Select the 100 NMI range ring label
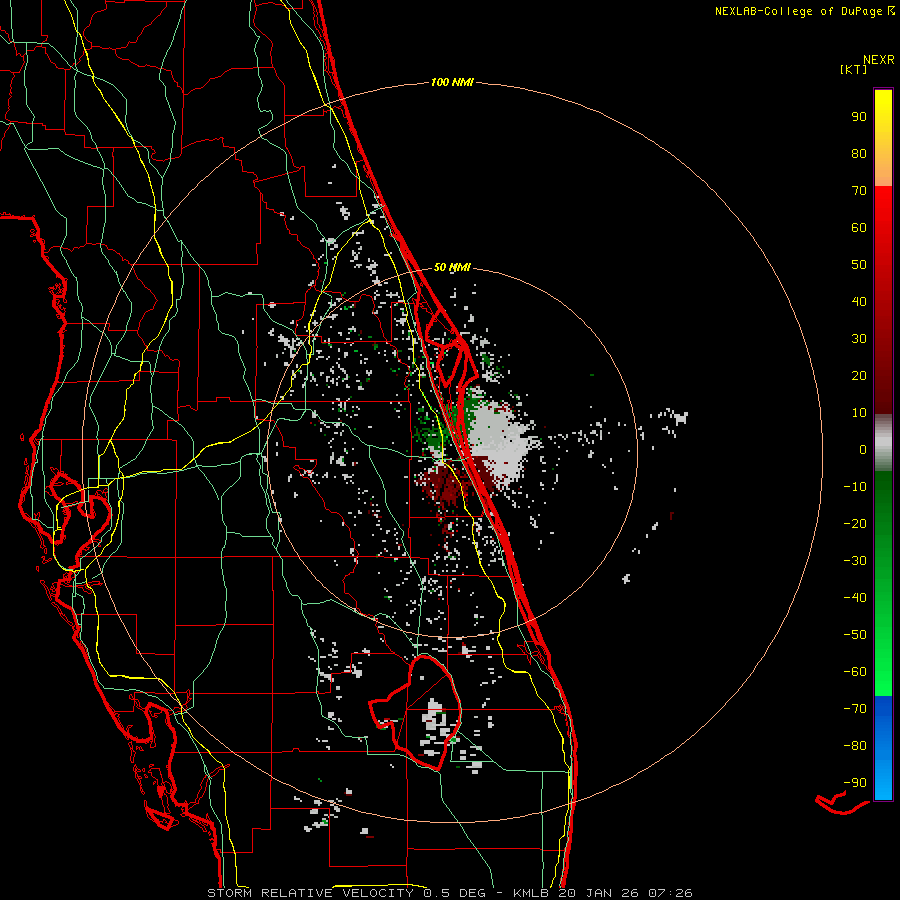 [452, 83]
